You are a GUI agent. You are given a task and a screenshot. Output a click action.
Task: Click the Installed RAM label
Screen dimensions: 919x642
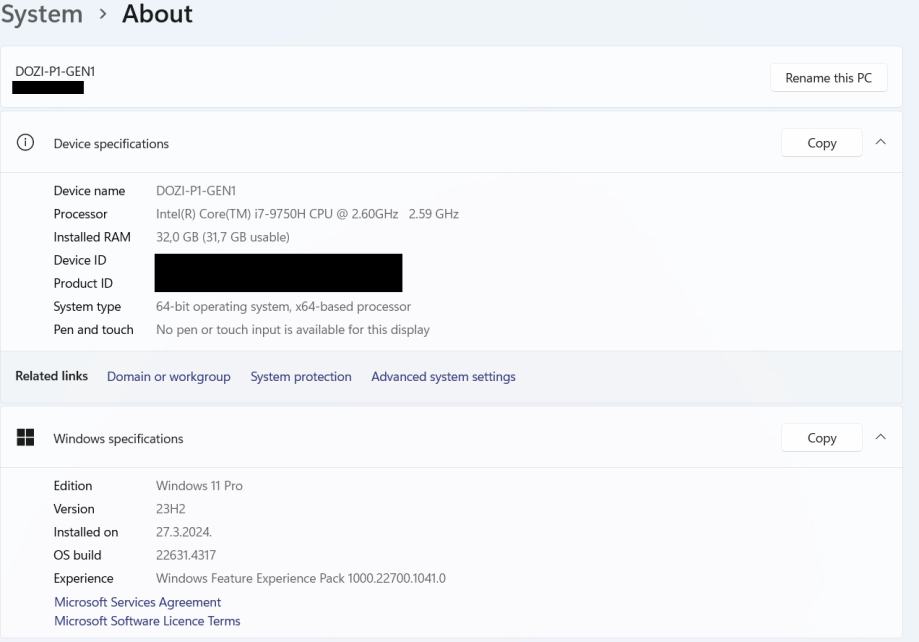92,237
